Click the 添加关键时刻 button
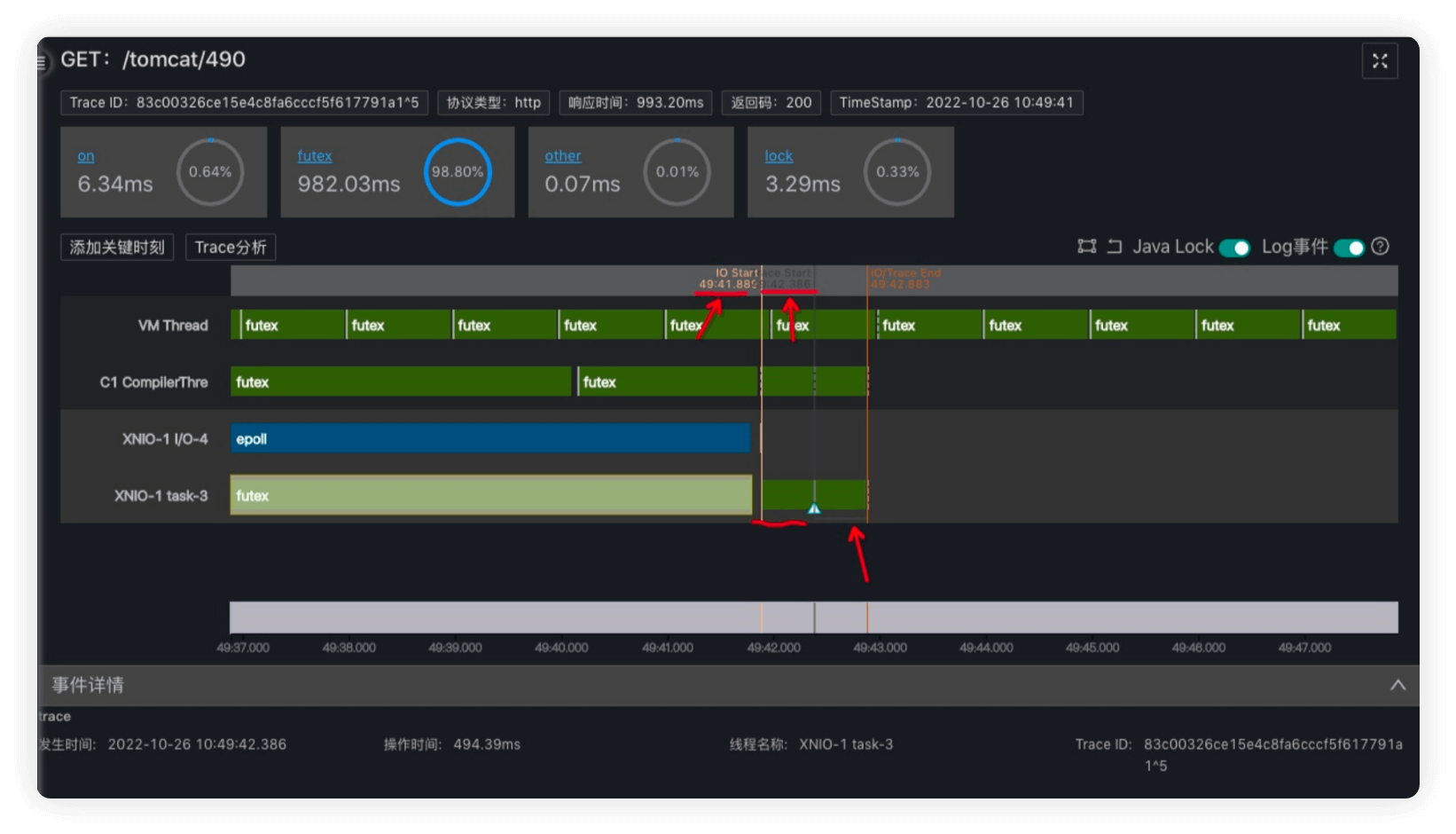Viewport: 1456px width, 834px height. pos(117,248)
